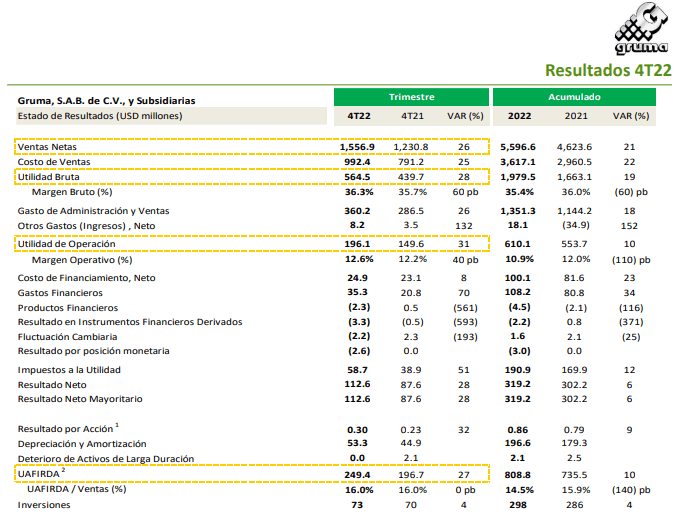The image size is (677, 517).
Task: Select the Utilidad de Operación label
Action: (x=66, y=244)
